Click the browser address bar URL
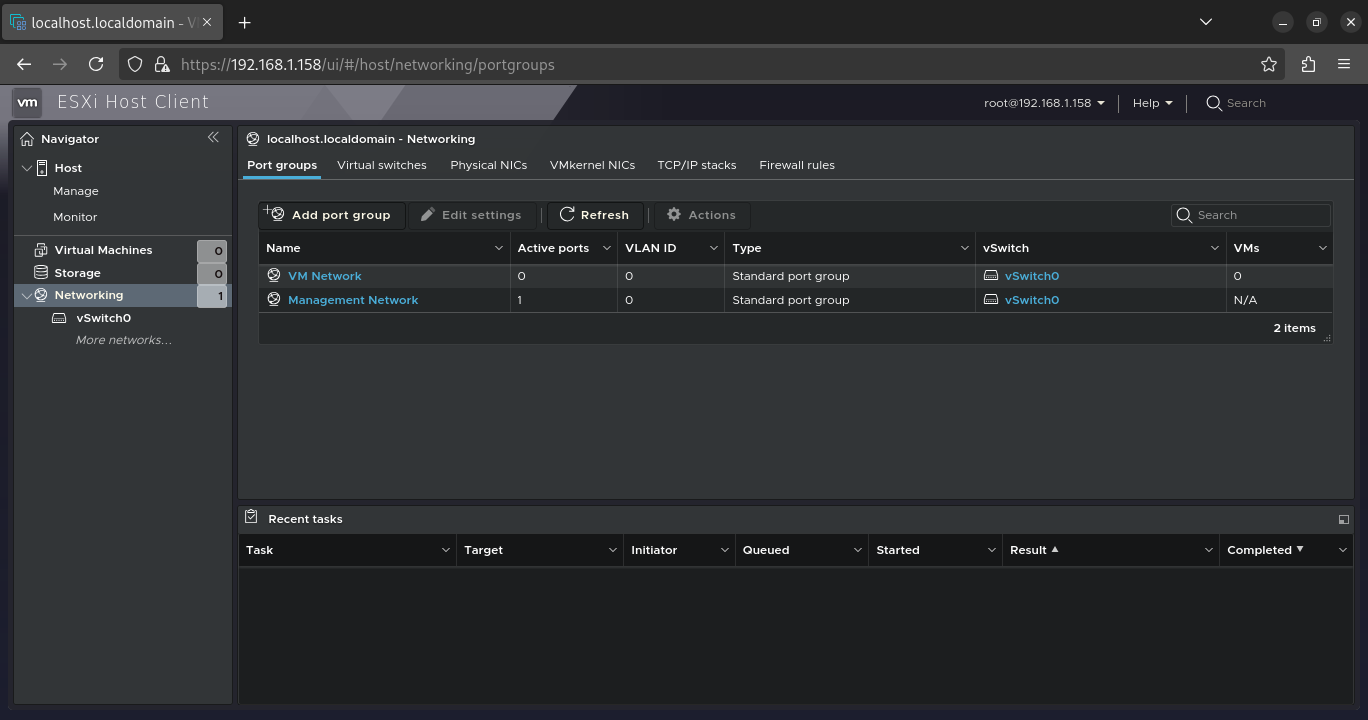This screenshot has width=1368, height=720. 368,65
